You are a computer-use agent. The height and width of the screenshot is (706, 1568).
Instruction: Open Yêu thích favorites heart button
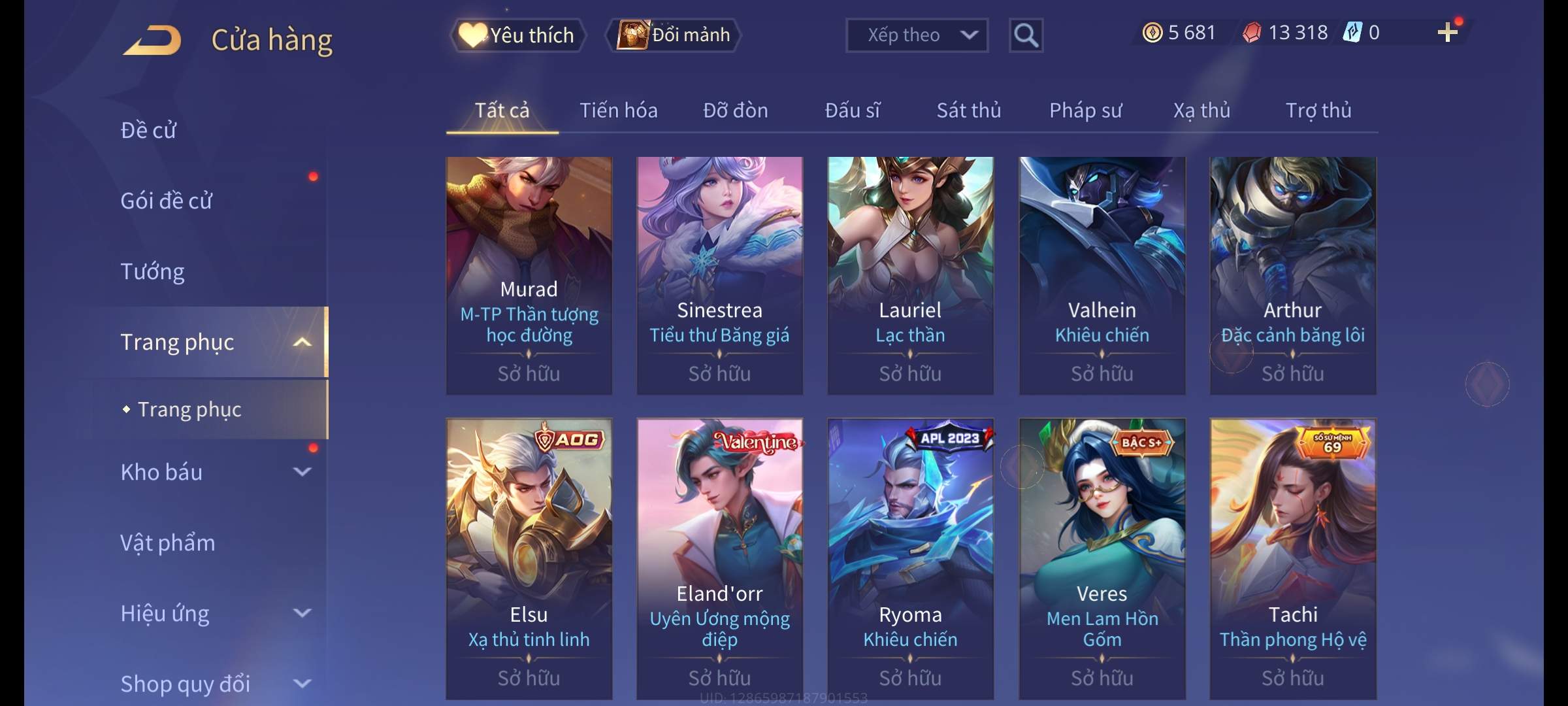[x=517, y=35]
